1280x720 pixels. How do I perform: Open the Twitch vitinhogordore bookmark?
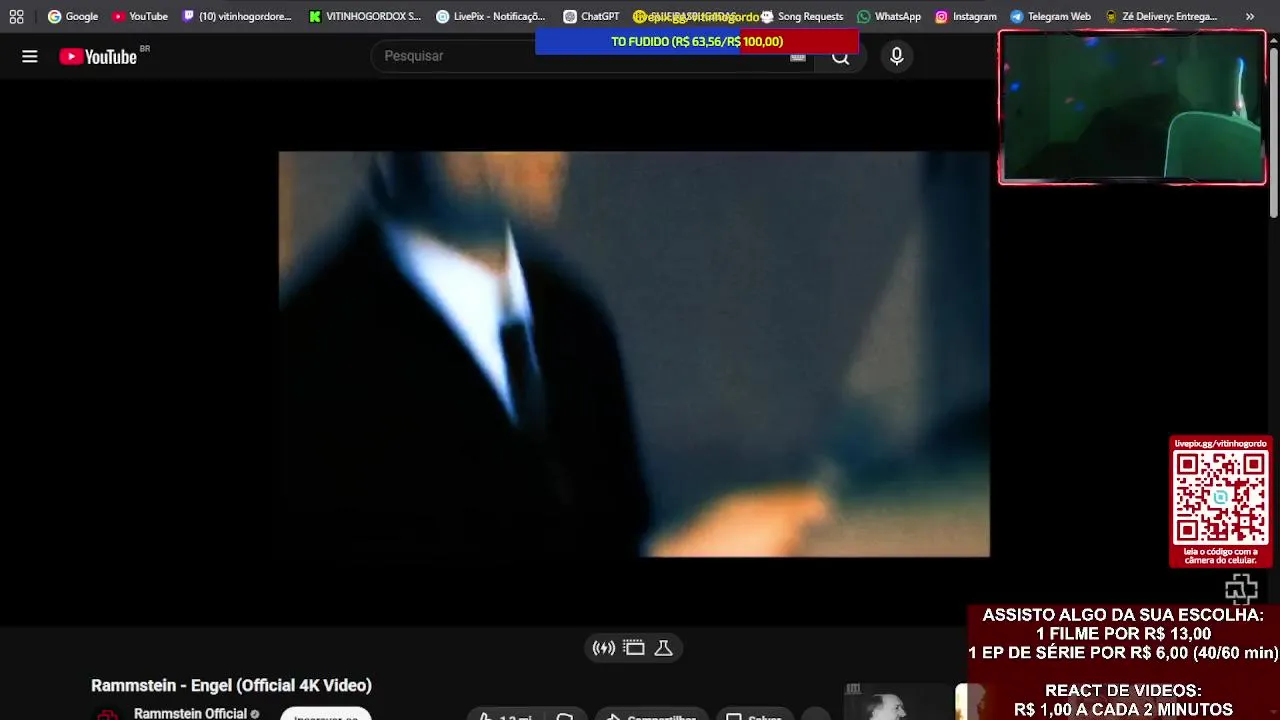pos(236,16)
